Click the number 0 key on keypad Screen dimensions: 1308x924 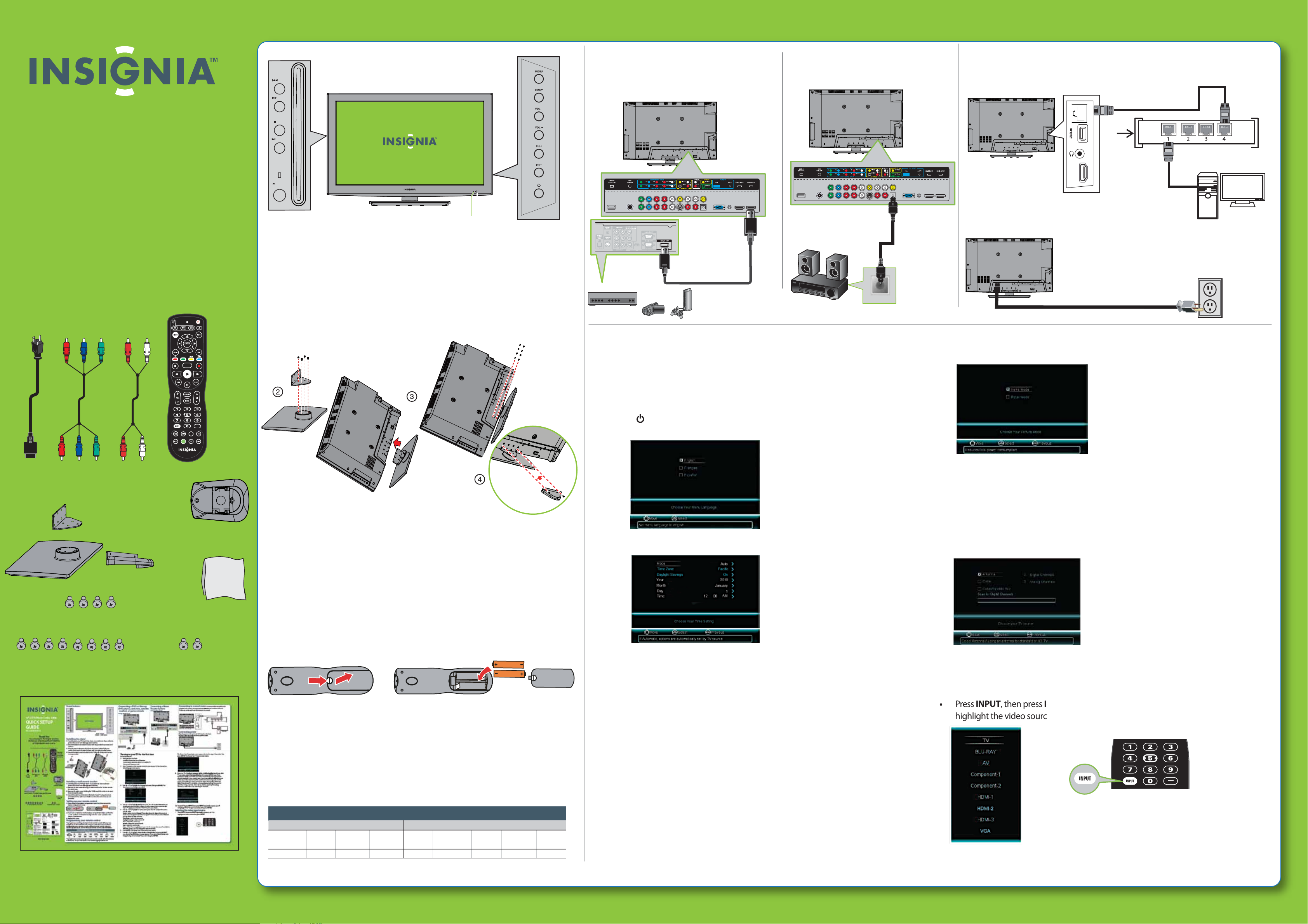[1150, 781]
